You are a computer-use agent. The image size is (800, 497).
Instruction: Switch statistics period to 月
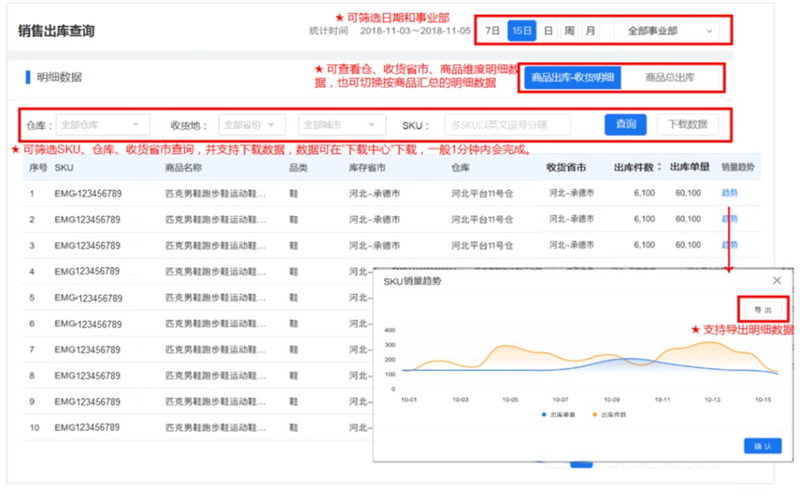590,31
